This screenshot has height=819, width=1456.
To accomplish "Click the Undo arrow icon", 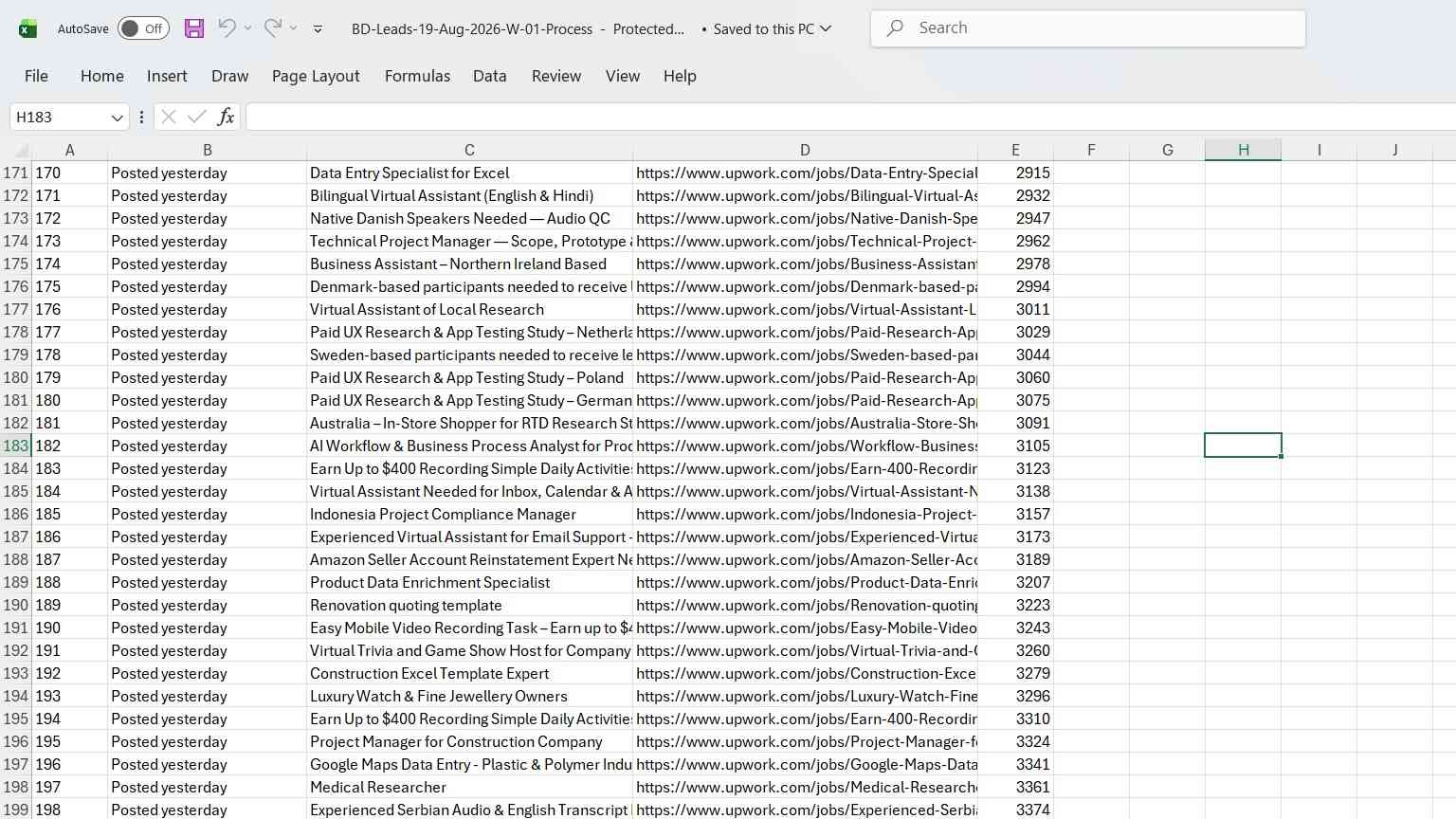I will click(227, 28).
